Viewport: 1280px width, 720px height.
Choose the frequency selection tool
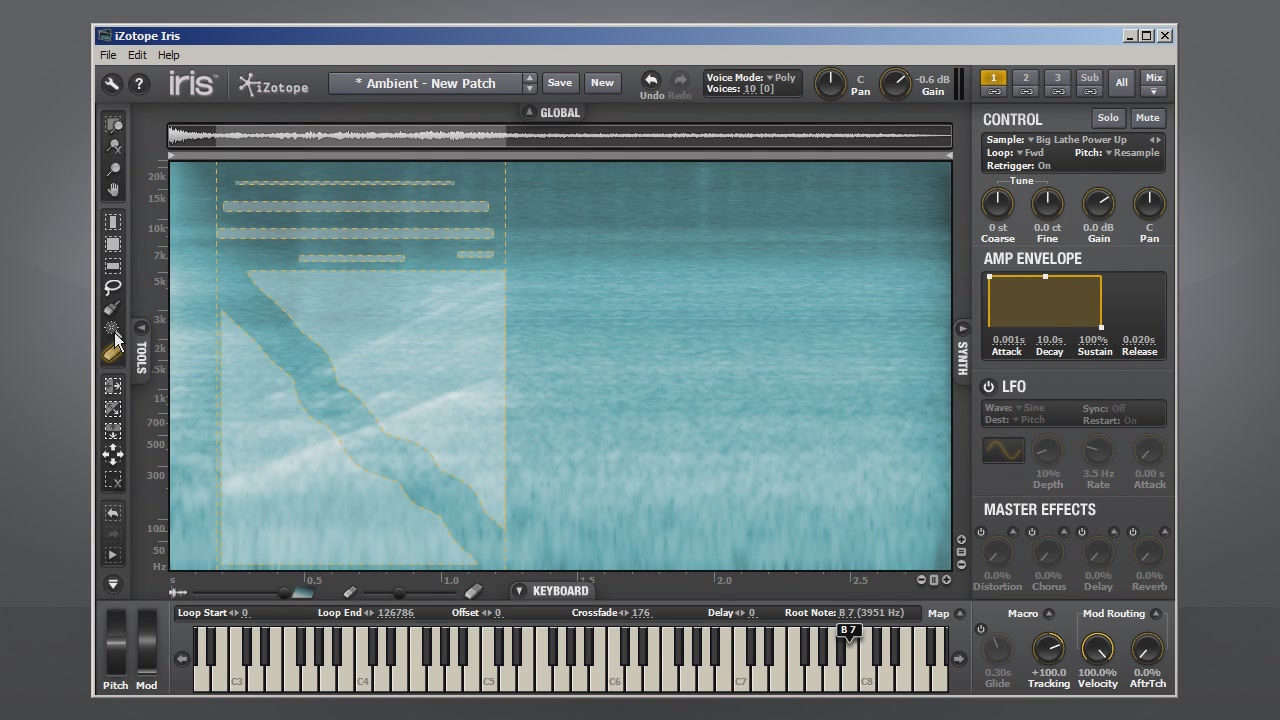[x=113, y=266]
